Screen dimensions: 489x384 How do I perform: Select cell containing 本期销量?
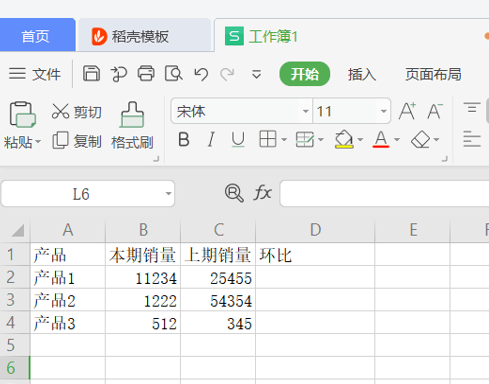click(x=143, y=255)
